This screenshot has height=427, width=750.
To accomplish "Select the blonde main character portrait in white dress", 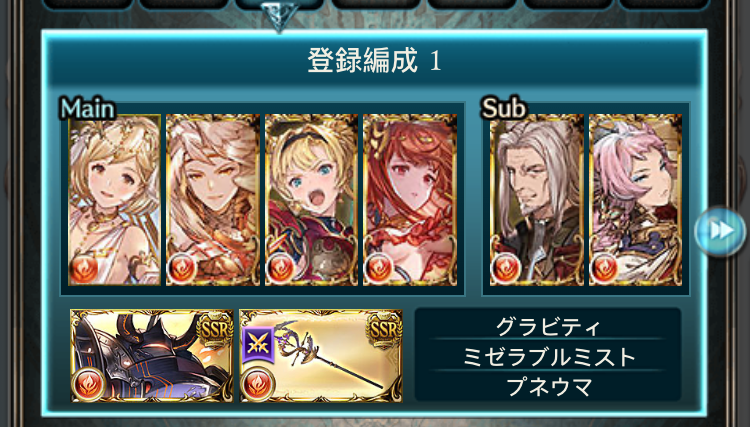I will pos(114,200).
